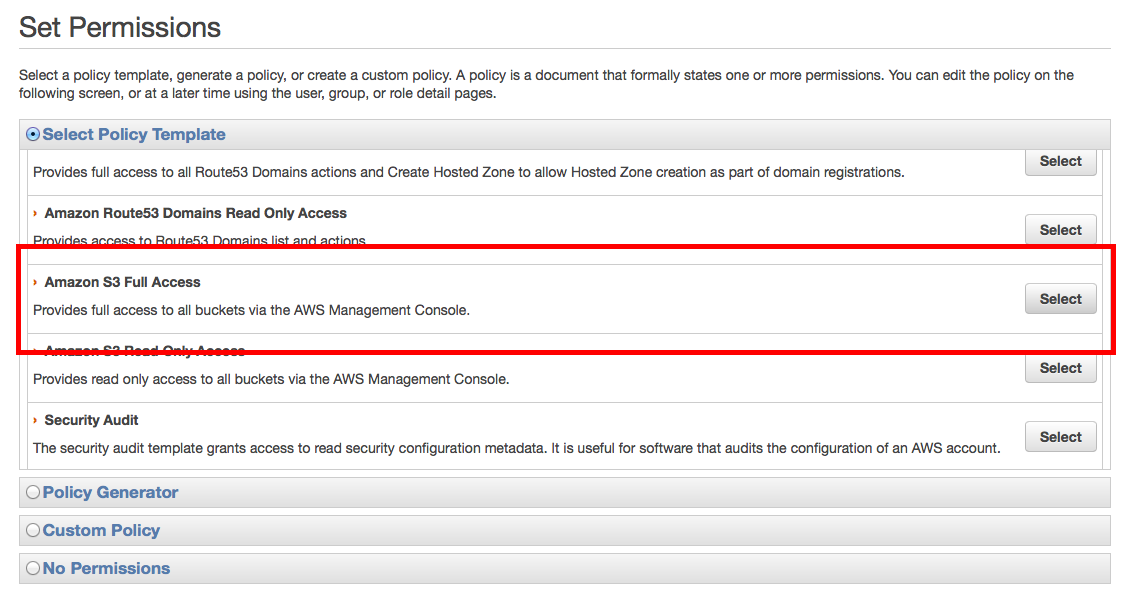
Task: Expand Route53 Domains Read Only Access arrow
Action: click(36, 214)
